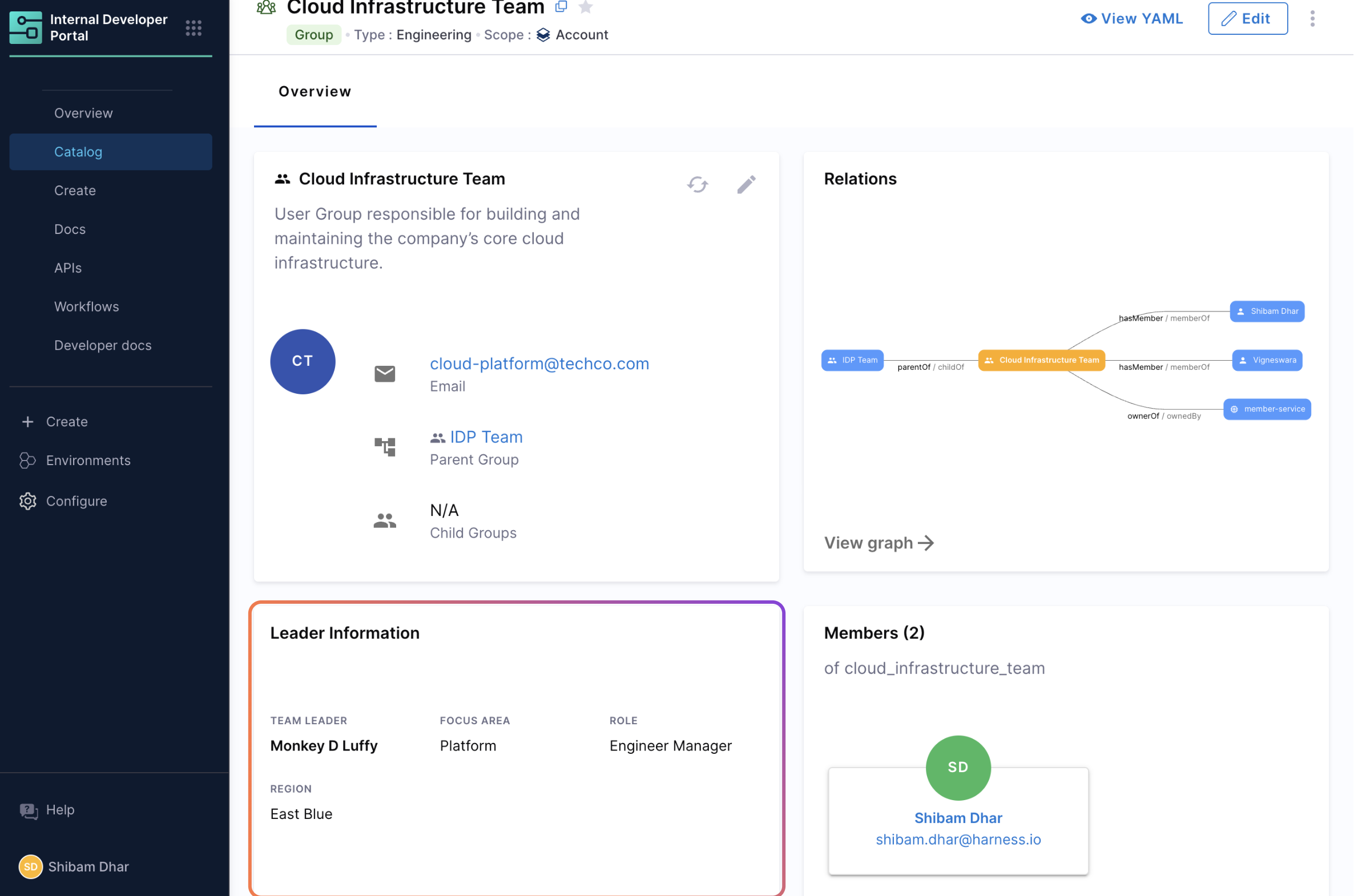Open the Help chat item
1354x896 pixels.
click(47, 810)
